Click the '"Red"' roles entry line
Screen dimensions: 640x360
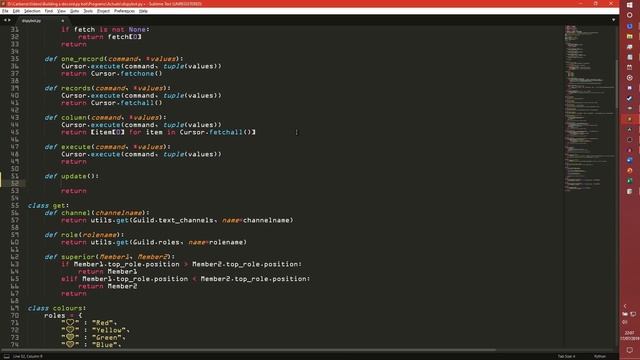click(x=89, y=323)
